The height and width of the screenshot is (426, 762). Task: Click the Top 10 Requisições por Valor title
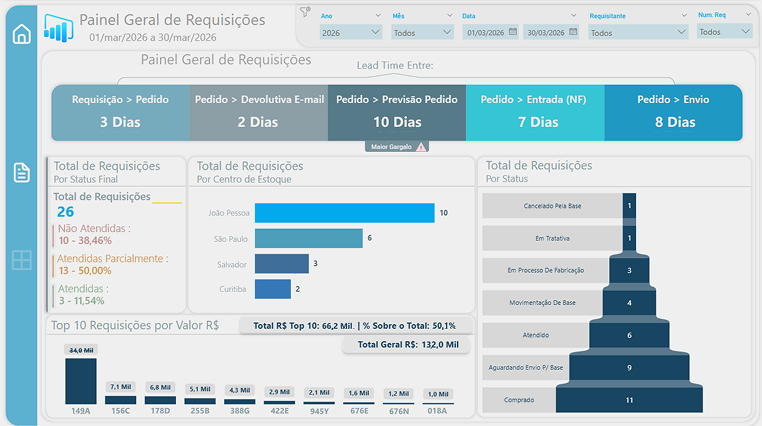tap(135, 325)
